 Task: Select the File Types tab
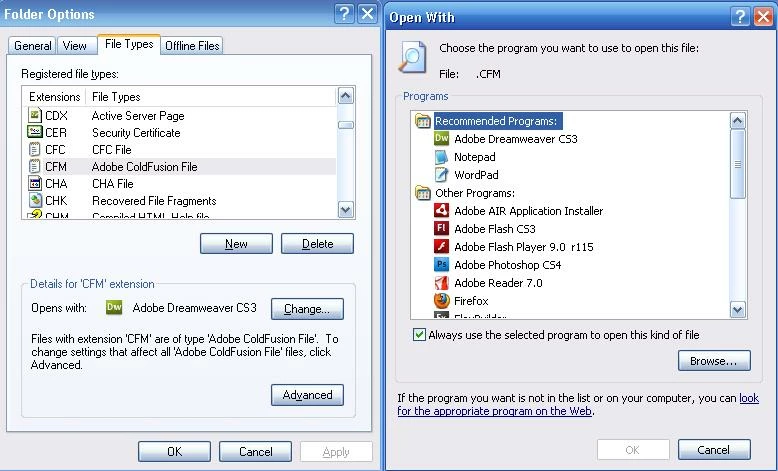click(x=129, y=44)
